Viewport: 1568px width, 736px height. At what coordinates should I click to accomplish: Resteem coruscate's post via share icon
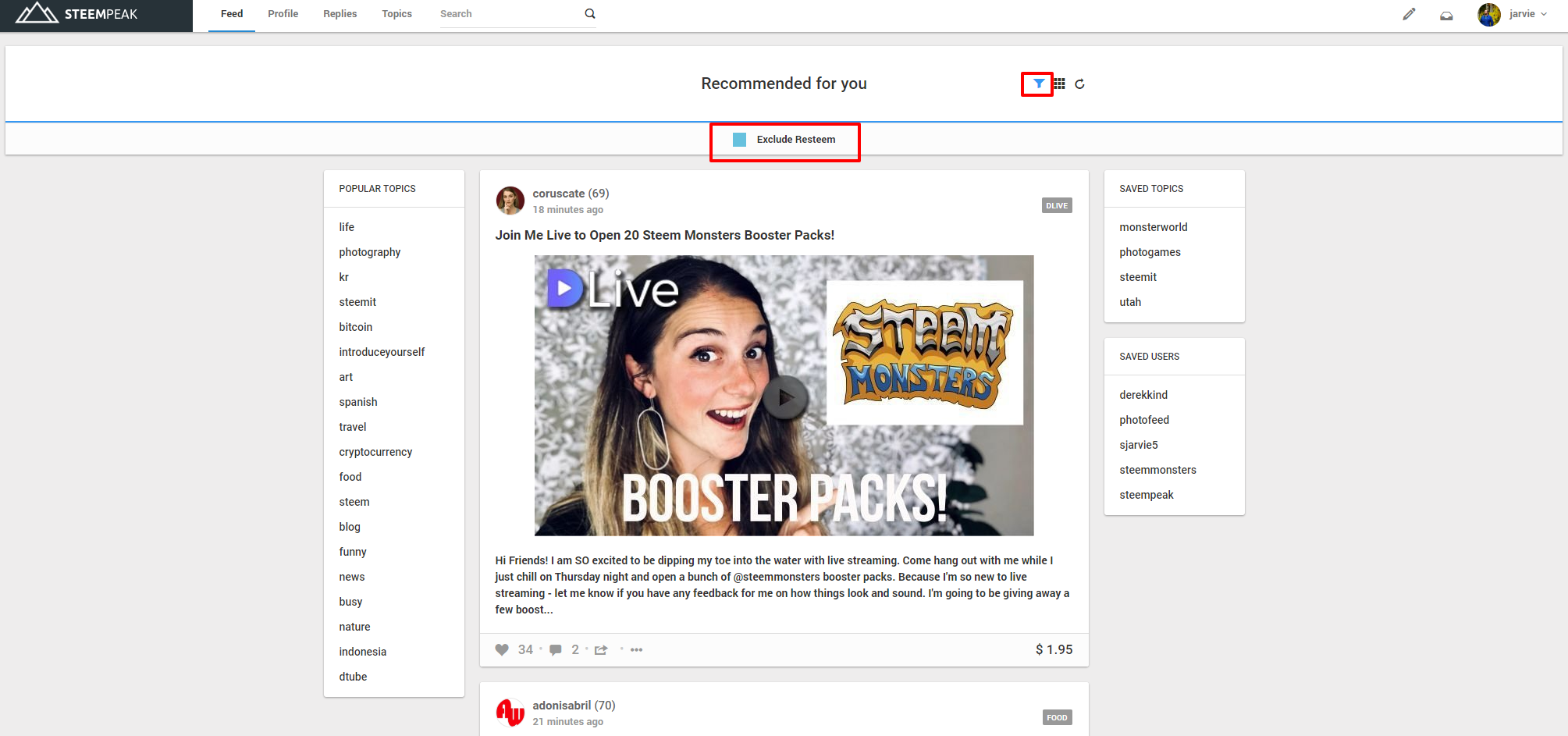(601, 649)
